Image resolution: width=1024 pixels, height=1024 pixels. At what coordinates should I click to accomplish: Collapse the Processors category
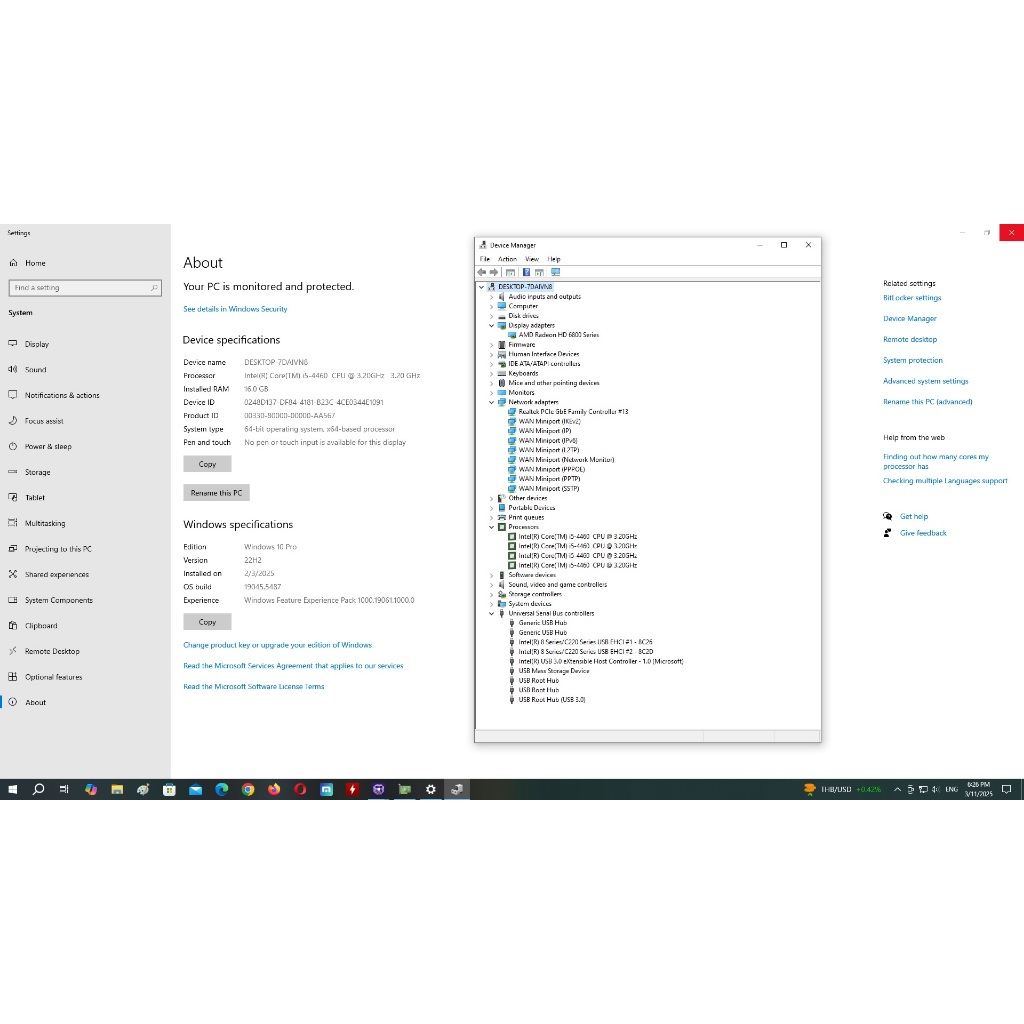click(491, 527)
